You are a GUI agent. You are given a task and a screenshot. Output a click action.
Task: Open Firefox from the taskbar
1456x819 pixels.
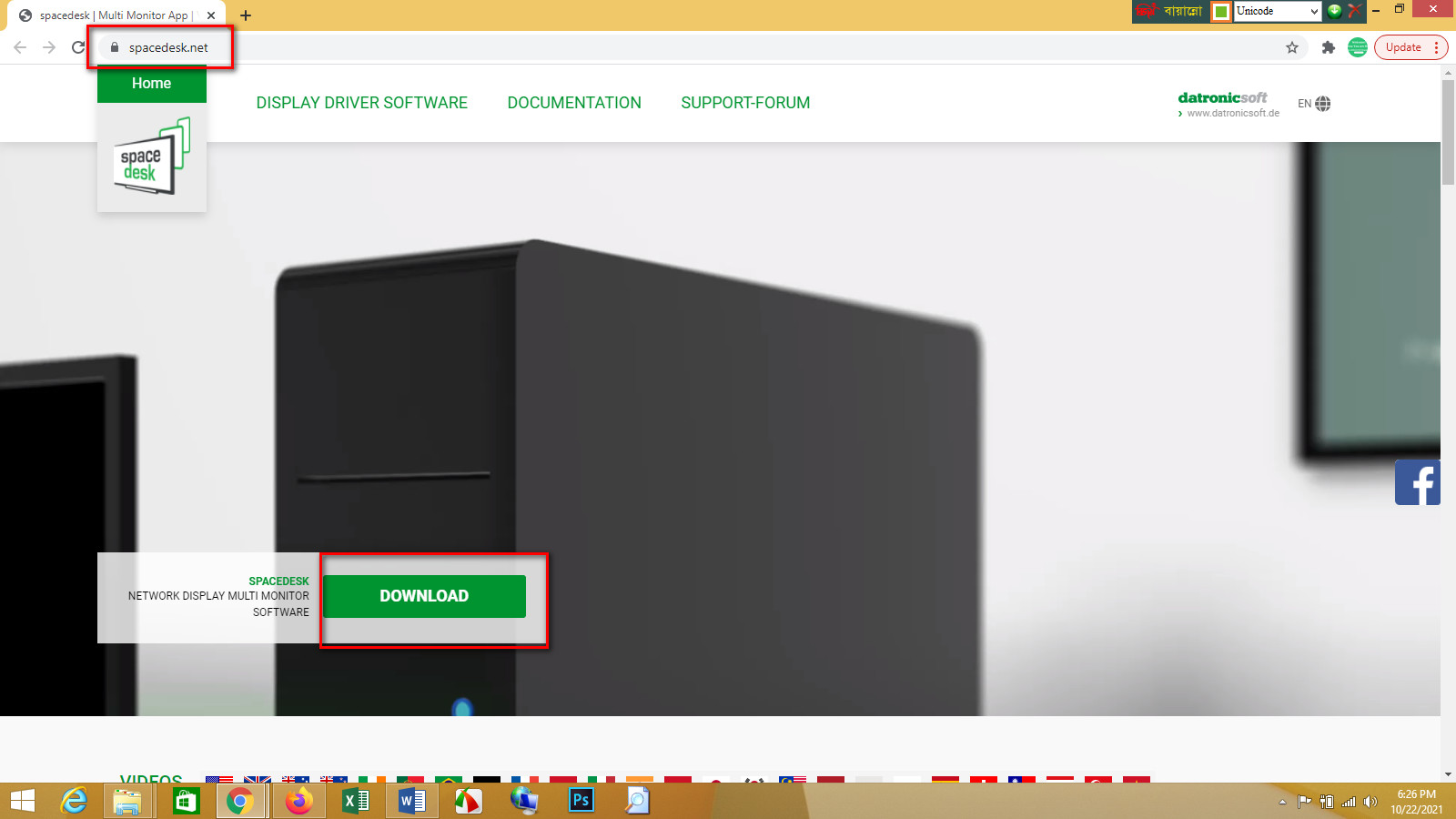click(298, 801)
